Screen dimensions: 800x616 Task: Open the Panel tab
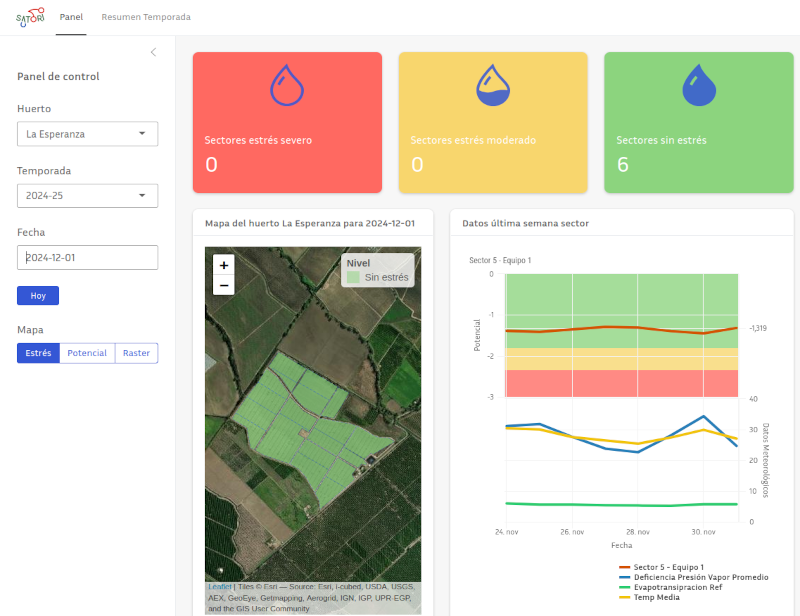point(71,17)
